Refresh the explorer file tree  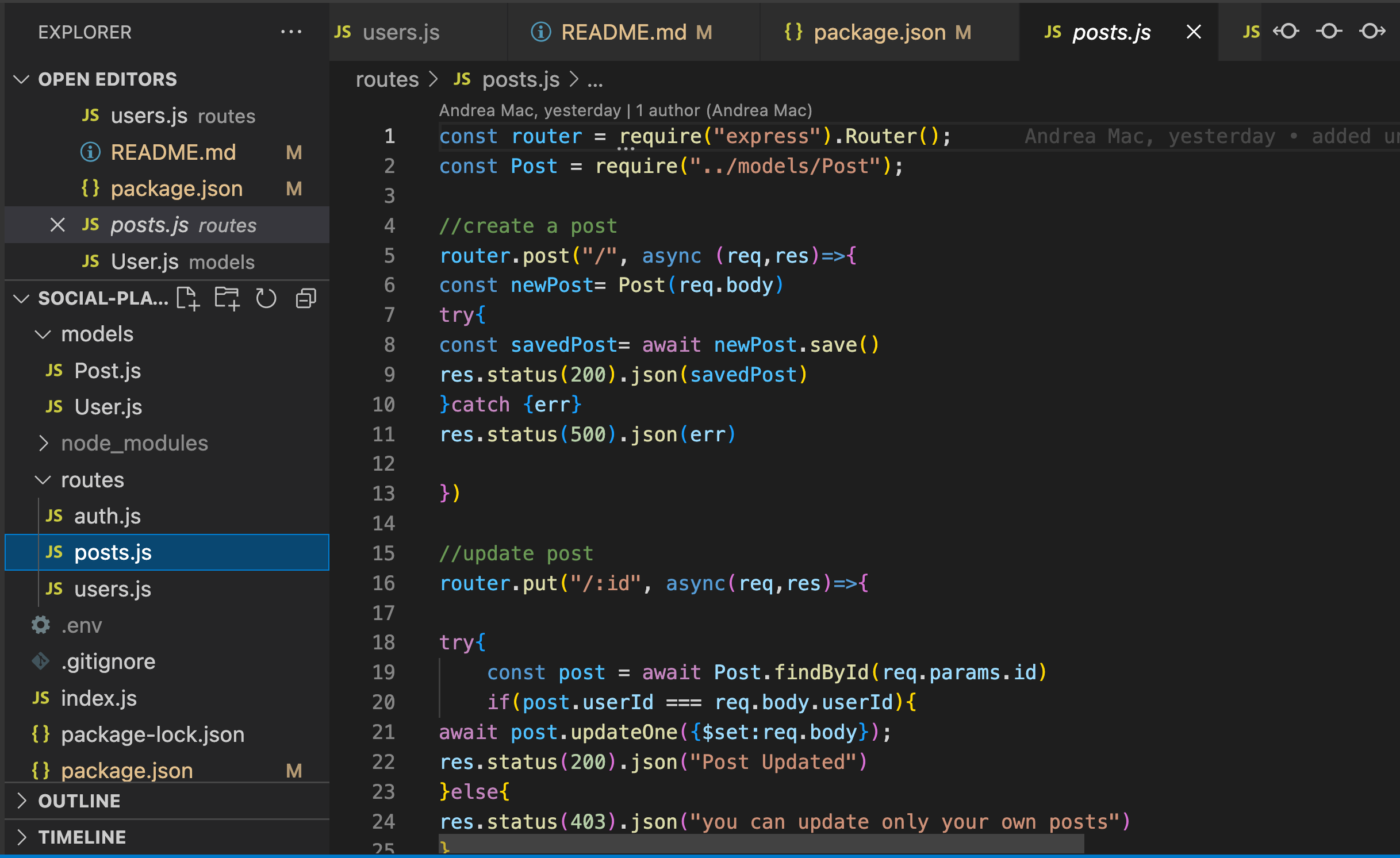click(x=266, y=298)
